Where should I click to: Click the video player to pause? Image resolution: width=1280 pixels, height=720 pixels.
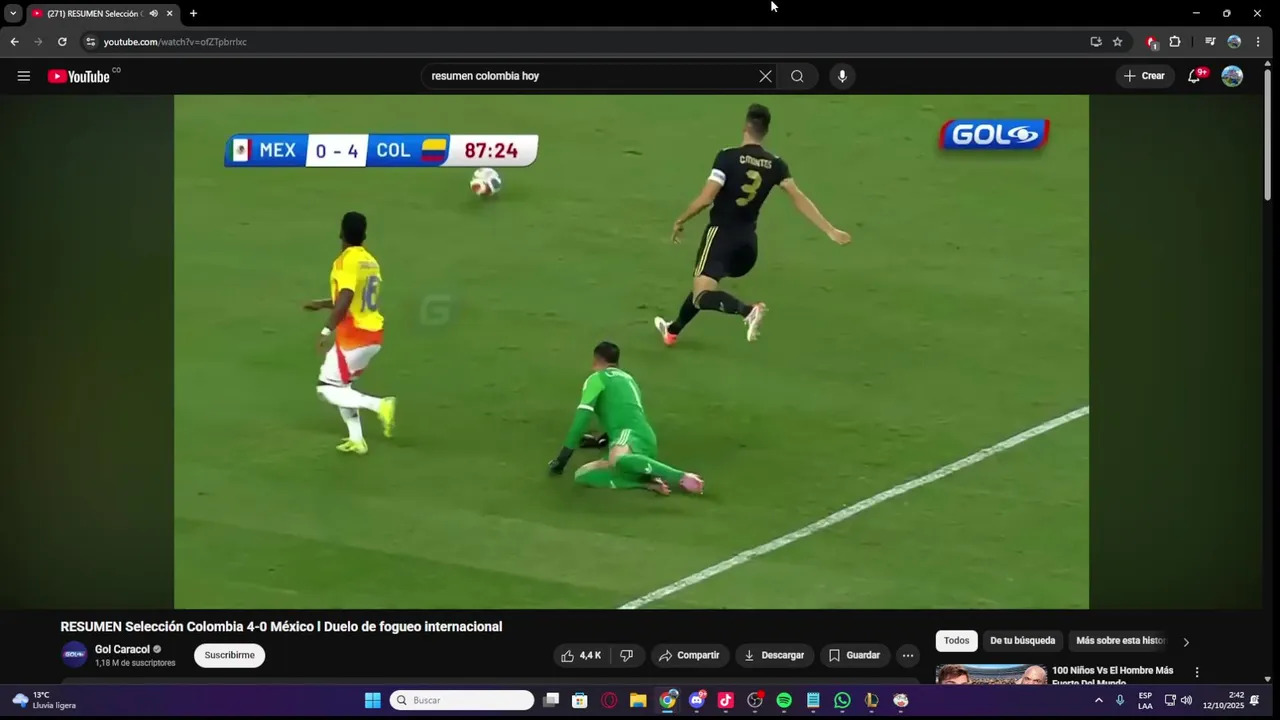[631, 351]
